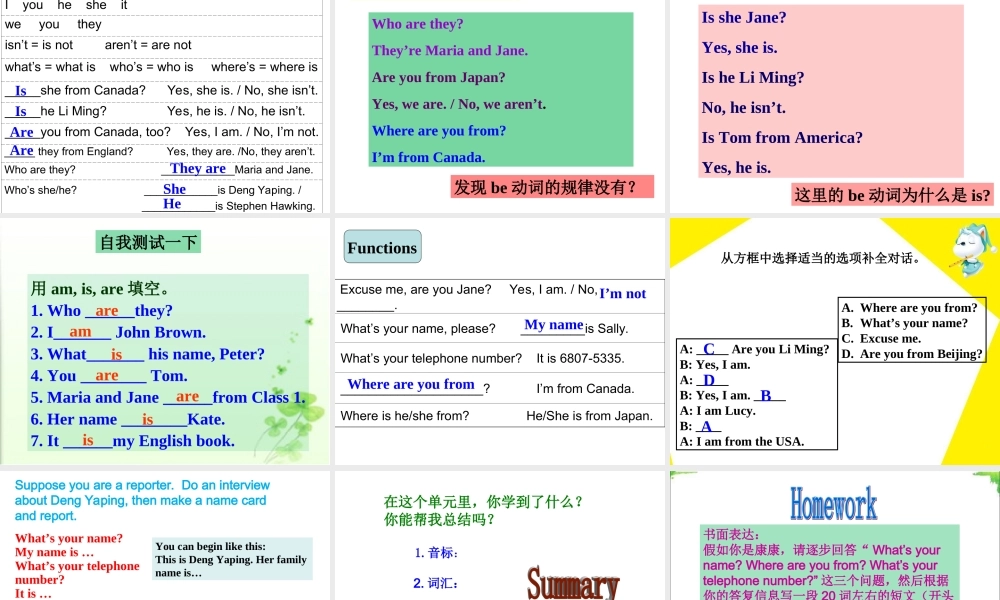The height and width of the screenshot is (600, 1000).
Task: Click the underlined 'My name' answer
Action: point(553,324)
